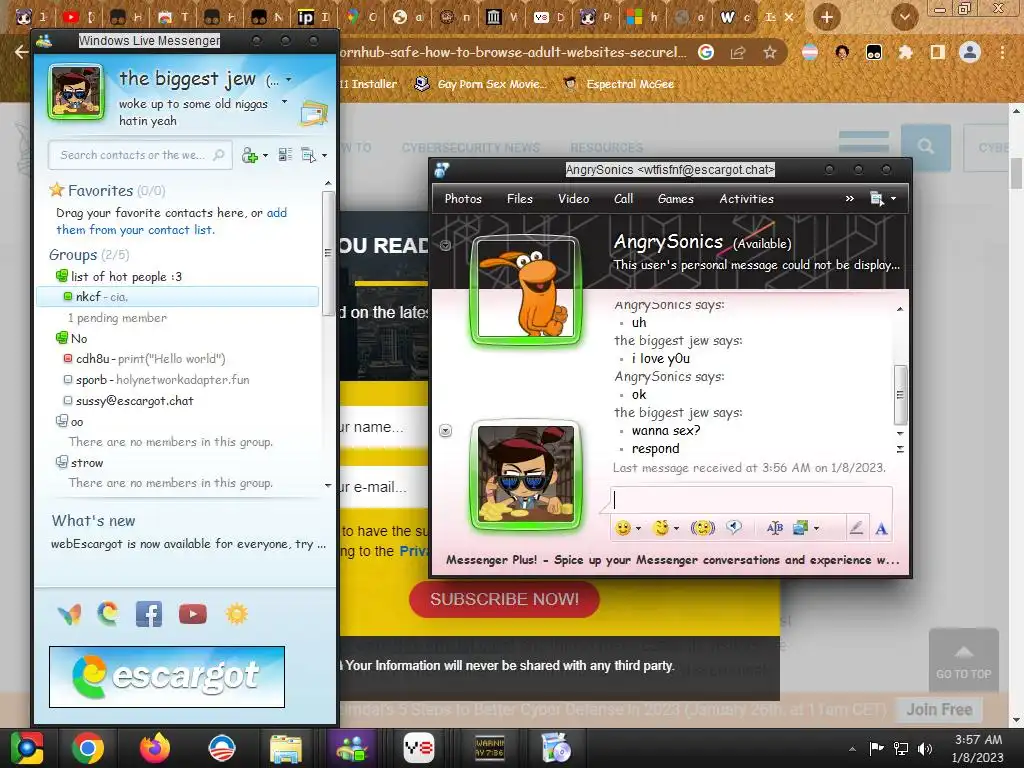Image resolution: width=1024 pixels, height=768 pixels.
Task: Click the sun weather icon in footer
Action: 236,614
